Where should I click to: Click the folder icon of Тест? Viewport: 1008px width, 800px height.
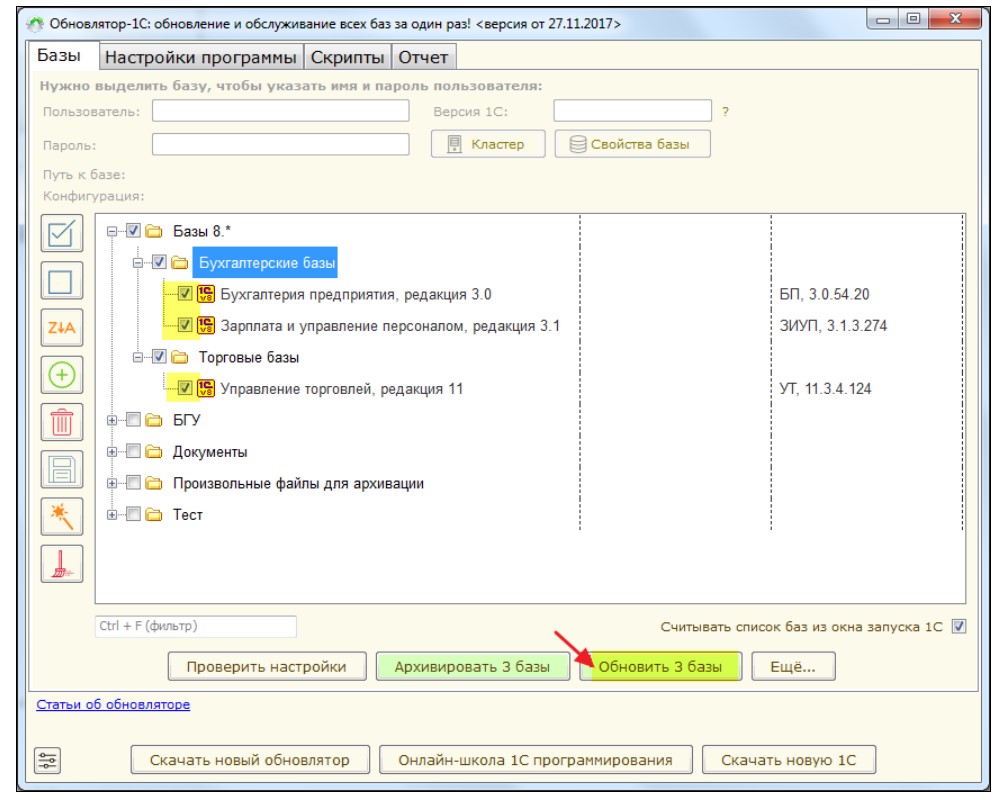point(154,514)
